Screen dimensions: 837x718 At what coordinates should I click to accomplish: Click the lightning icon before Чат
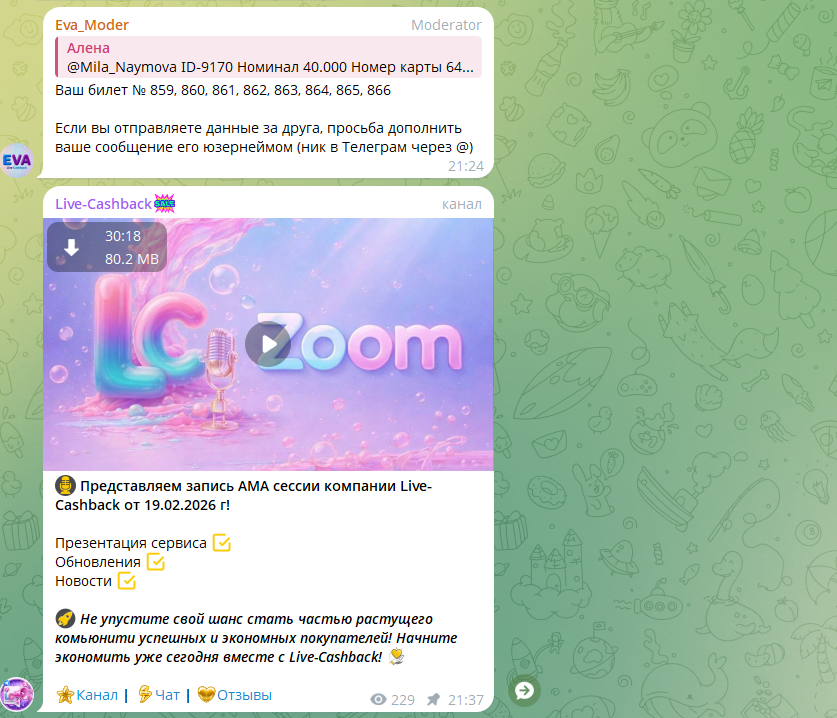145,694
